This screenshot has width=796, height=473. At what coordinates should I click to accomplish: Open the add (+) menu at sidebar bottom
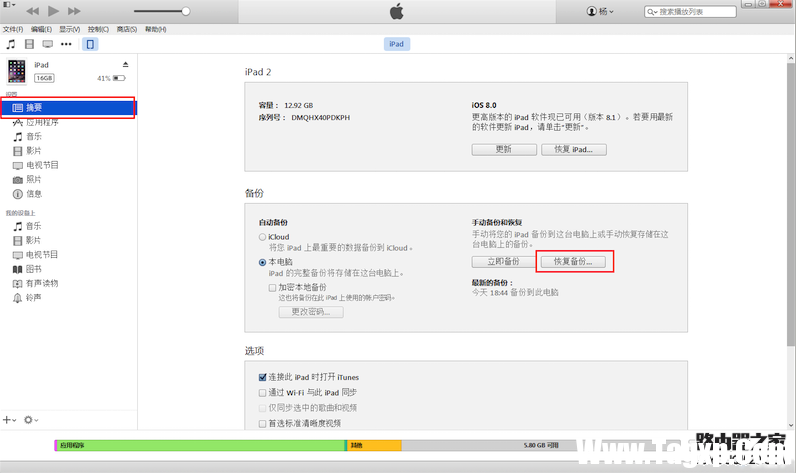[10, 420]
